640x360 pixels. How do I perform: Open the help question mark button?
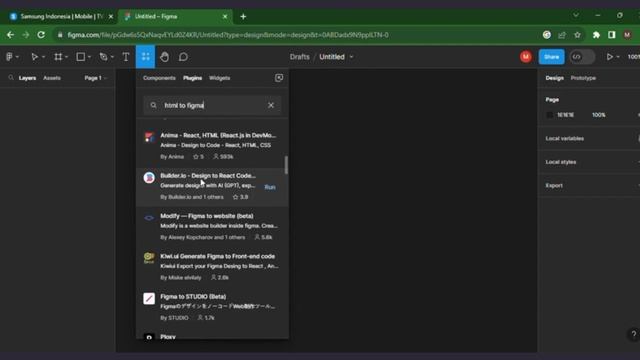click(633, 334)
